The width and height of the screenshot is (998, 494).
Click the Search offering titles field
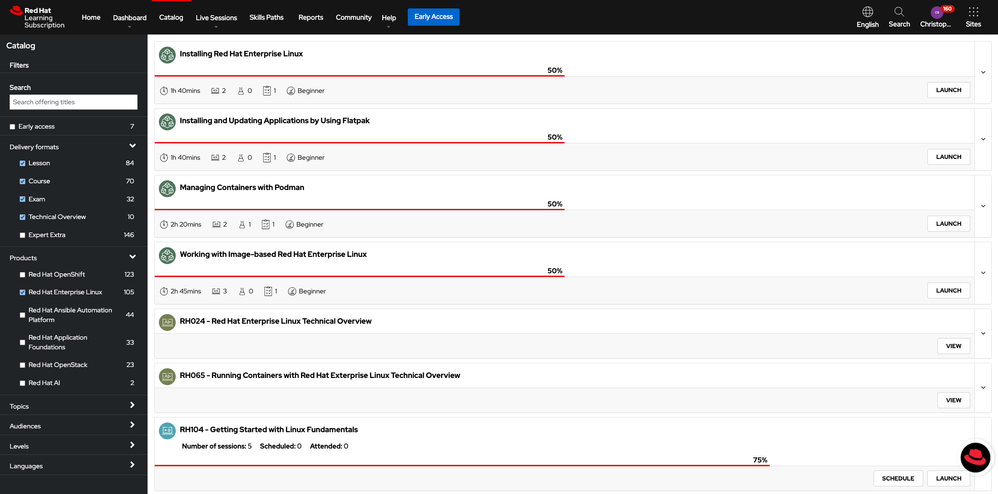[x=73, y=102]
